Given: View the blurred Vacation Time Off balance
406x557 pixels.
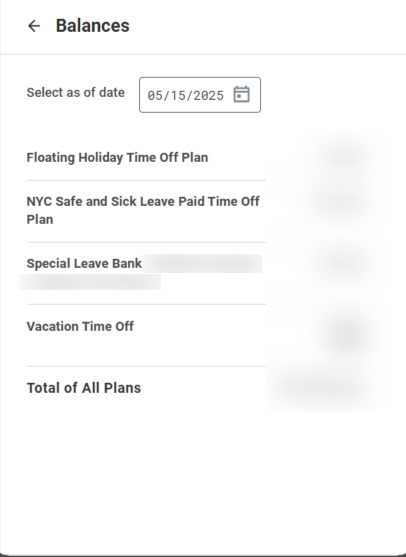Looking at the screenshot, I should [x=349, y=334].
